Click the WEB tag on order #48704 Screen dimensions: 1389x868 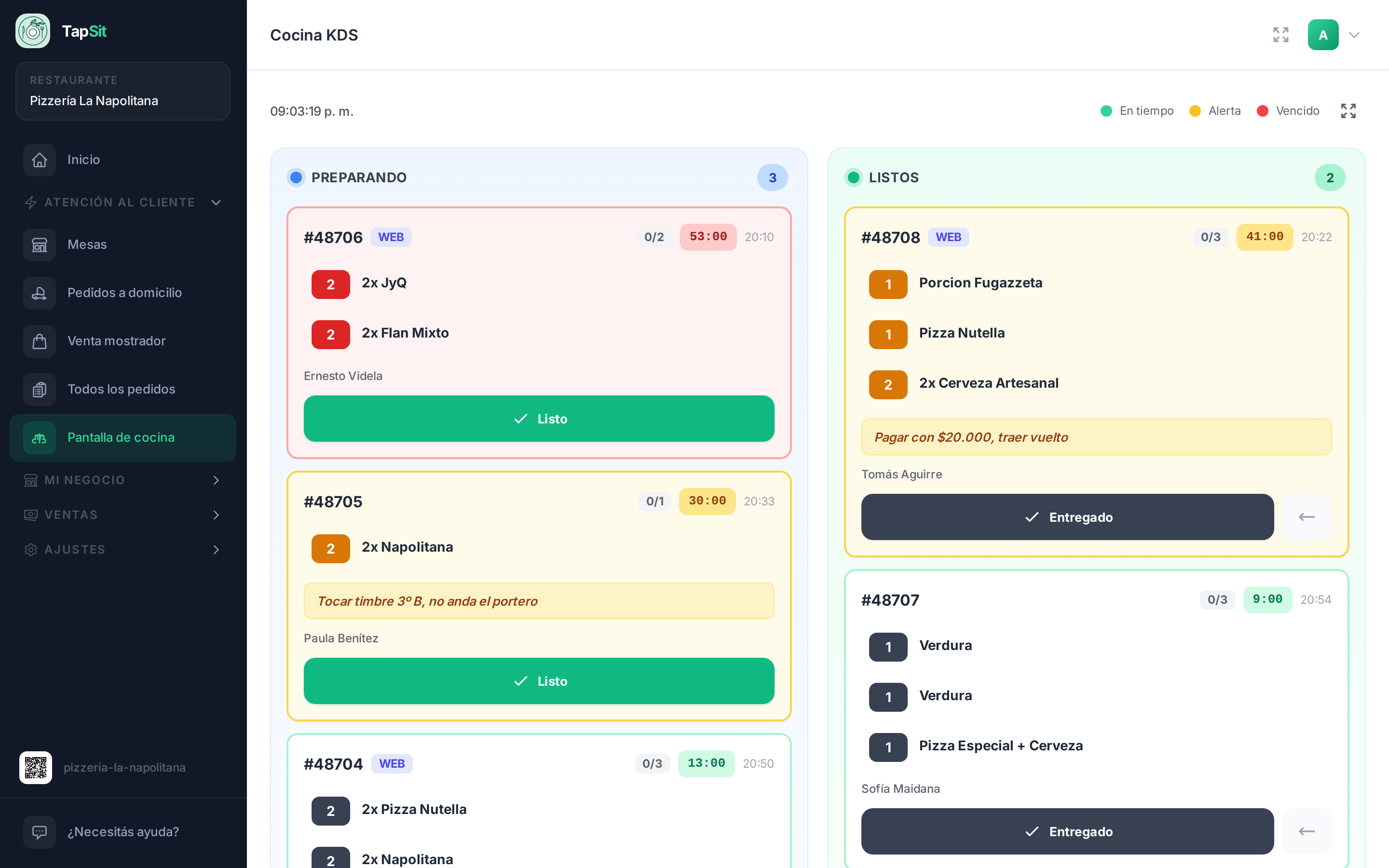tap(392, 763)
